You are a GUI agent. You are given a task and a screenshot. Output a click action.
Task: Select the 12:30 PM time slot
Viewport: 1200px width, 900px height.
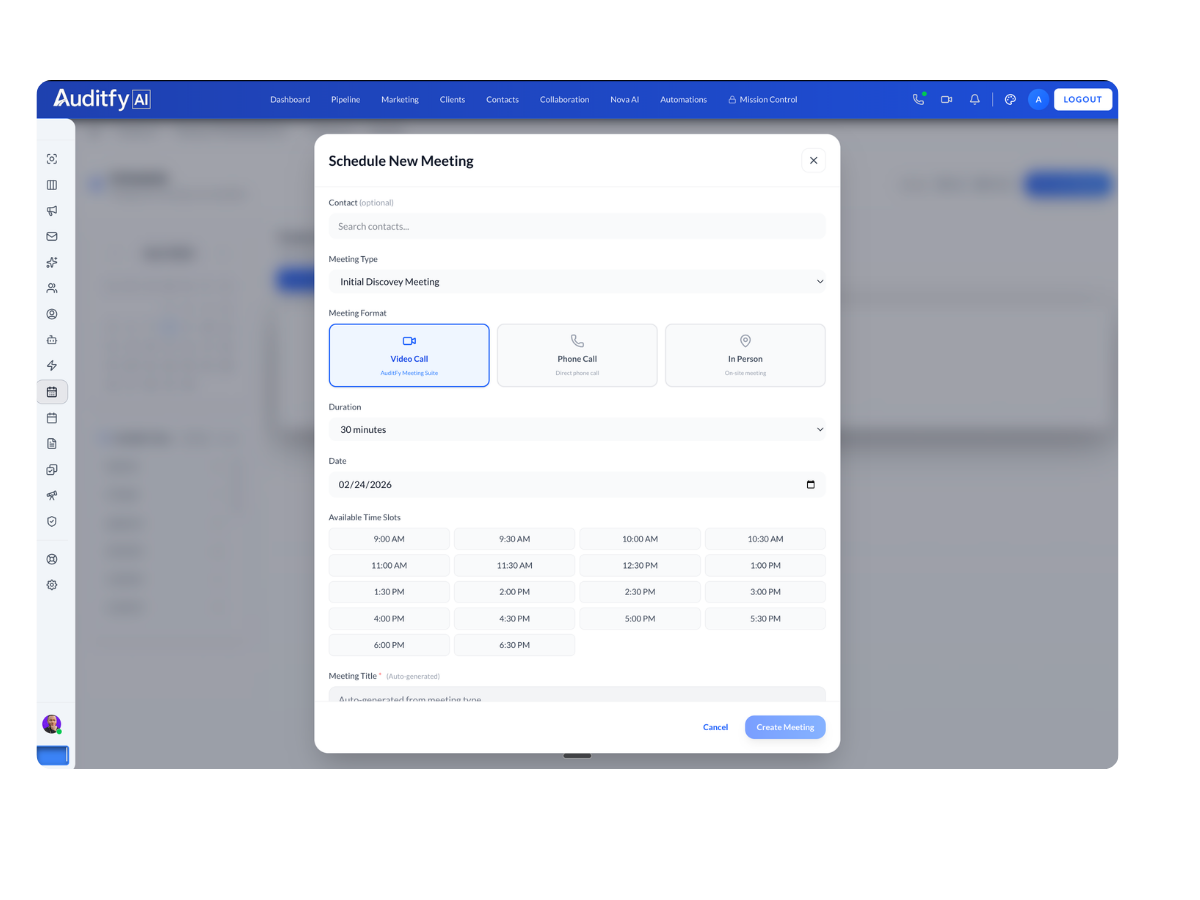coord(640,566)
